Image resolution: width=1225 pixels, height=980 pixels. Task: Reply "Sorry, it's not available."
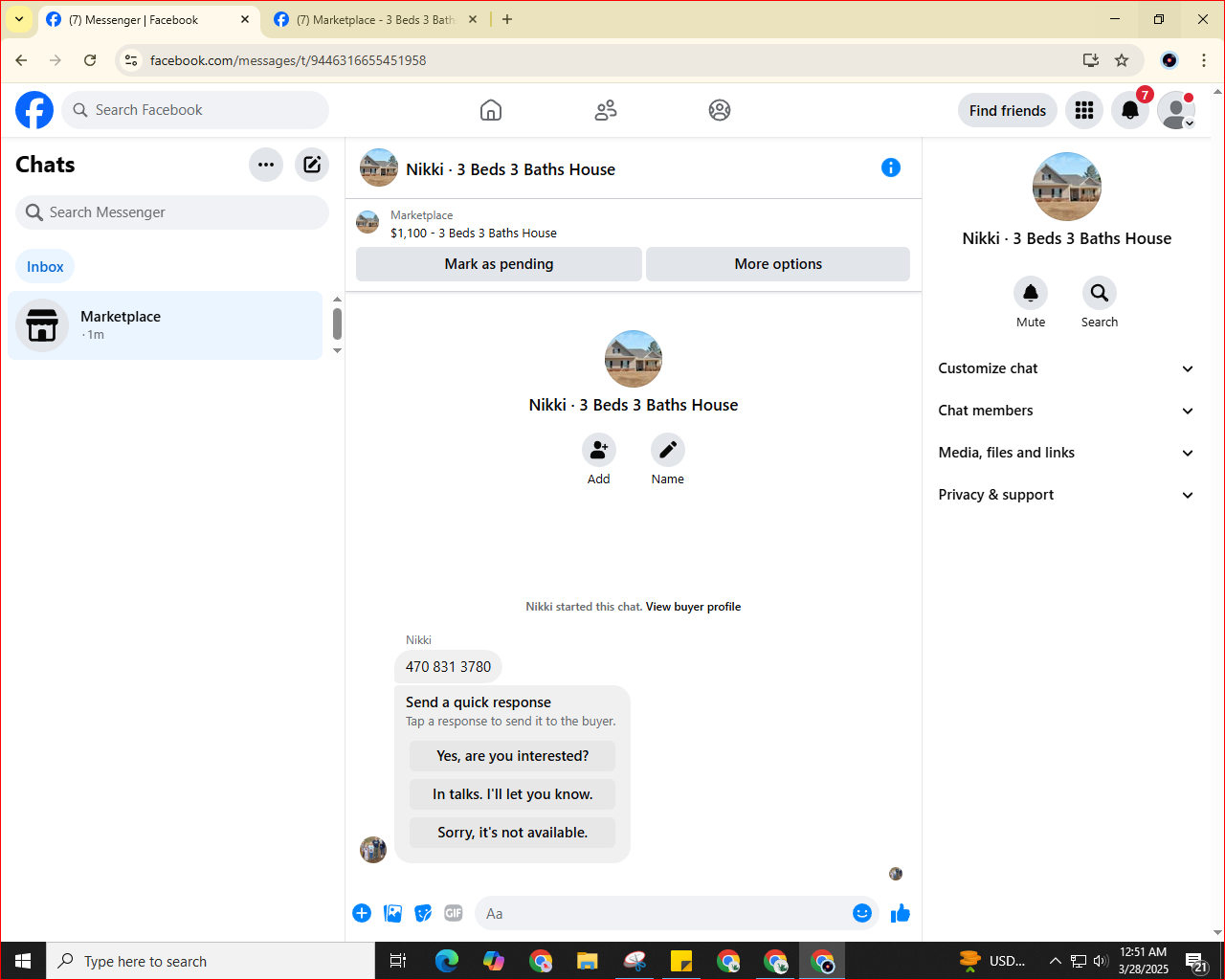513,833
